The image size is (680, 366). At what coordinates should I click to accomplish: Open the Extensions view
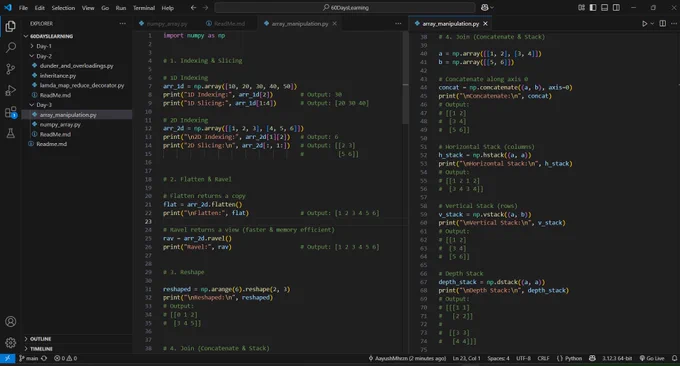click(x=10, y=112)
